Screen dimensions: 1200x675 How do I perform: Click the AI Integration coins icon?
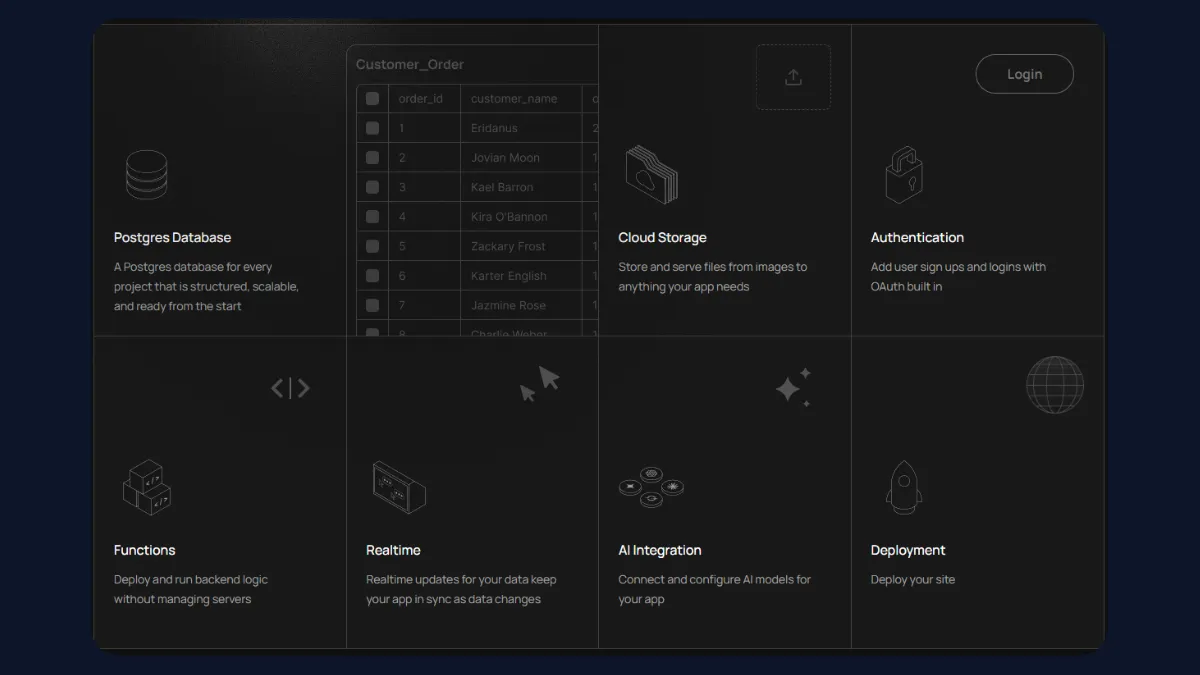[651, 487]
